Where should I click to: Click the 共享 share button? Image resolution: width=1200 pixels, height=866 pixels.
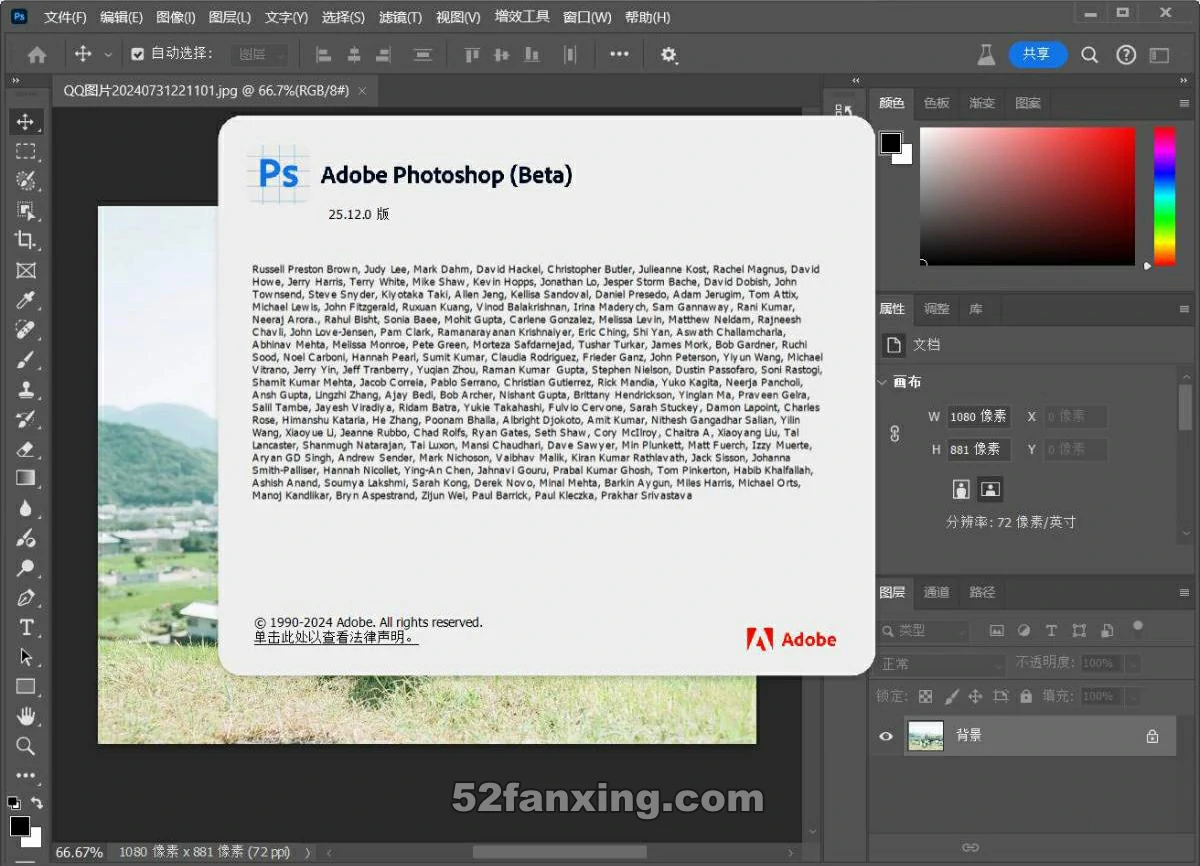[1037, 54]
